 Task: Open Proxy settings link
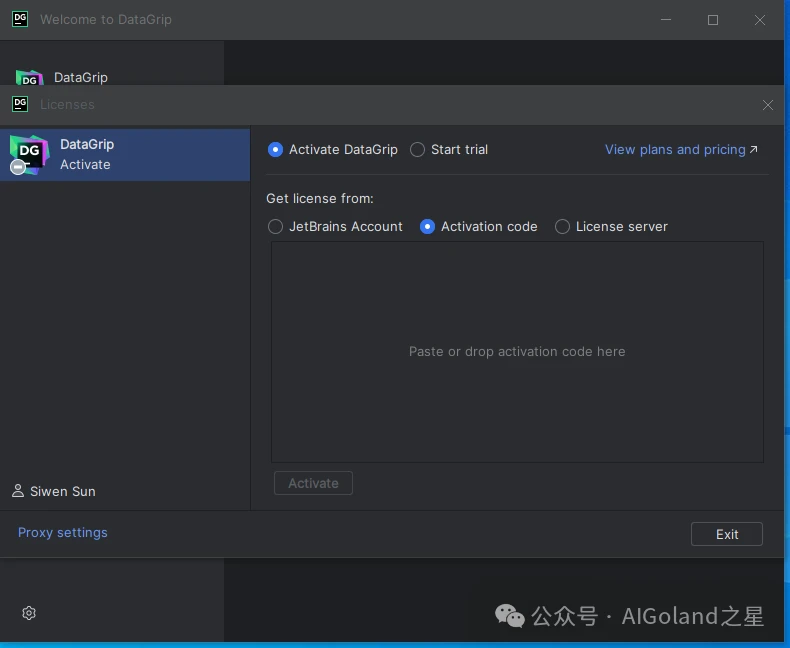tap(62, 533)
